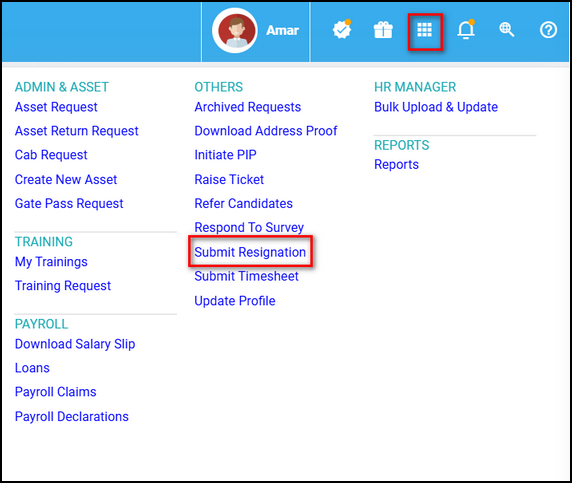572x483 pixels.
Task: Open Submit Timesheet
Action: [x=246, y=276]
